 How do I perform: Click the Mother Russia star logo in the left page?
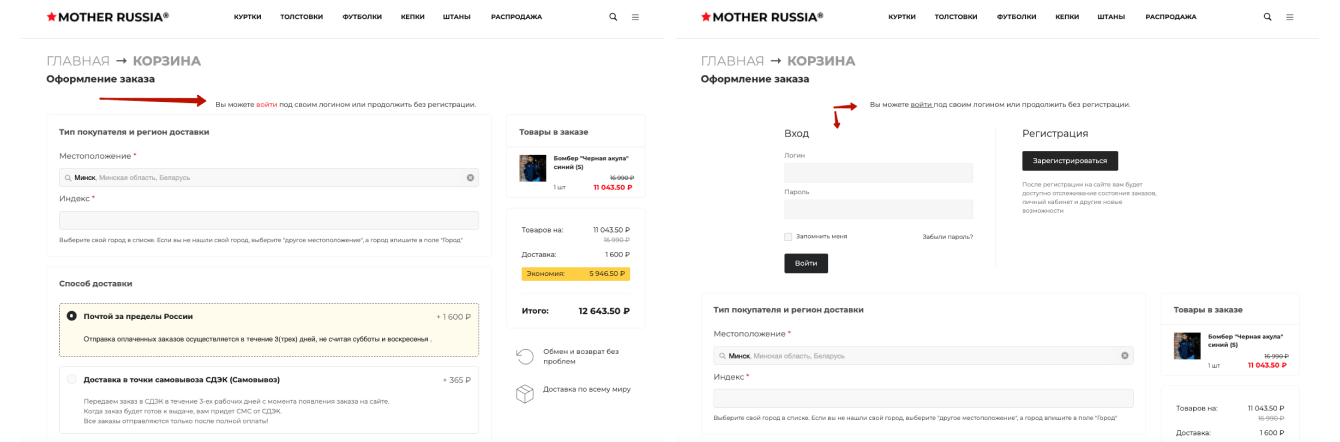pyautogui.click(x=51, y=17)
